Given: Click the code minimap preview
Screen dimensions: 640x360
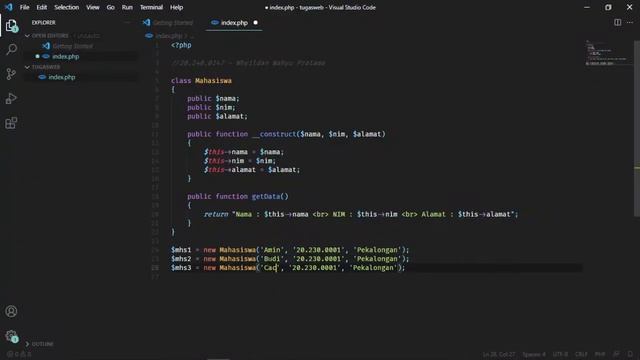Looking at the screenshot, I should point(608,53).
